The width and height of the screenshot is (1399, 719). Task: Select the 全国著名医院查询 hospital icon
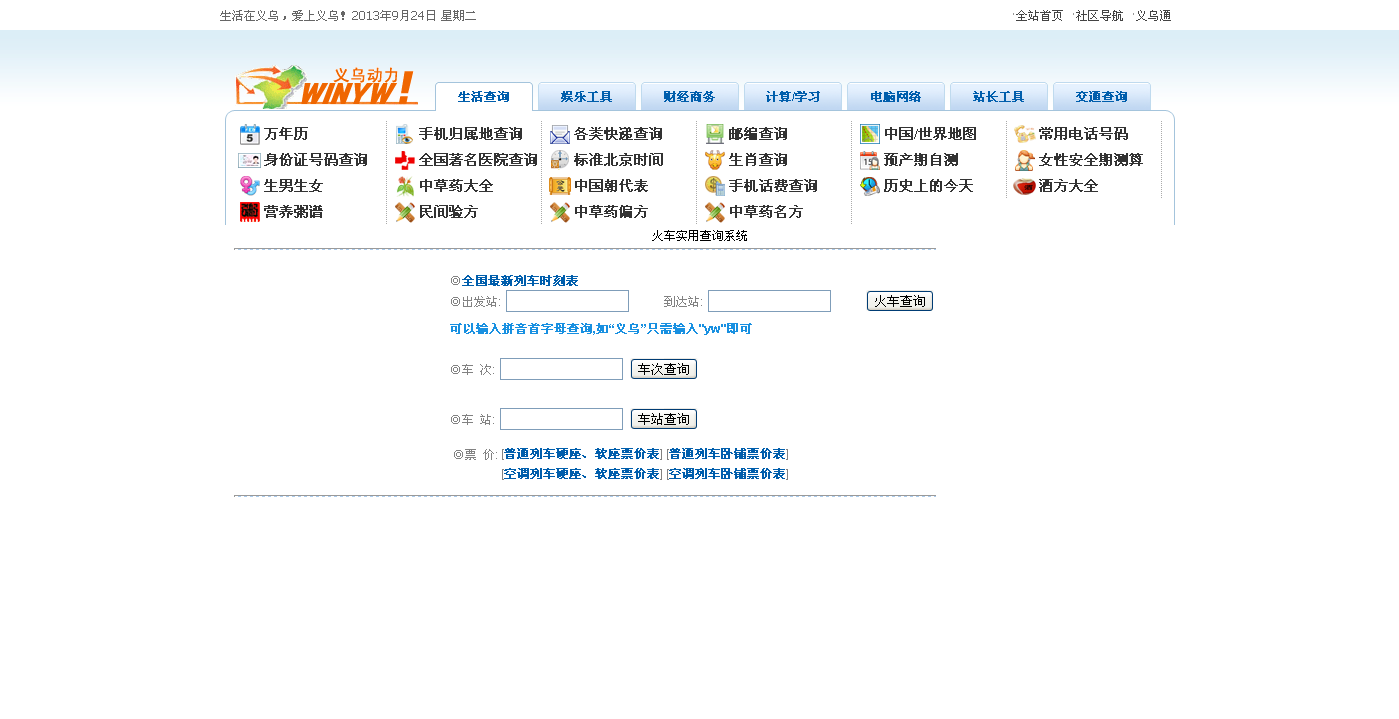click(403, 159)
